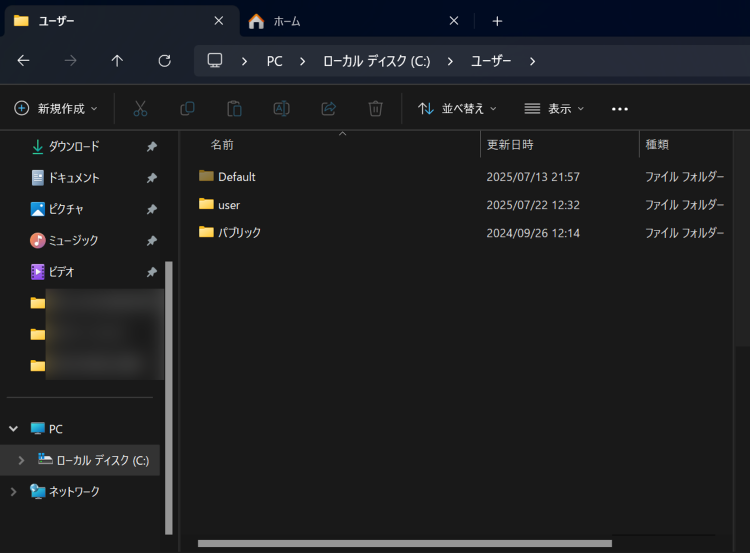This screenshot has height=553, width=750.
Task: Expand chevron after ローカル ディスク (C:) breadcrumb
Action: tap(450, 61)
